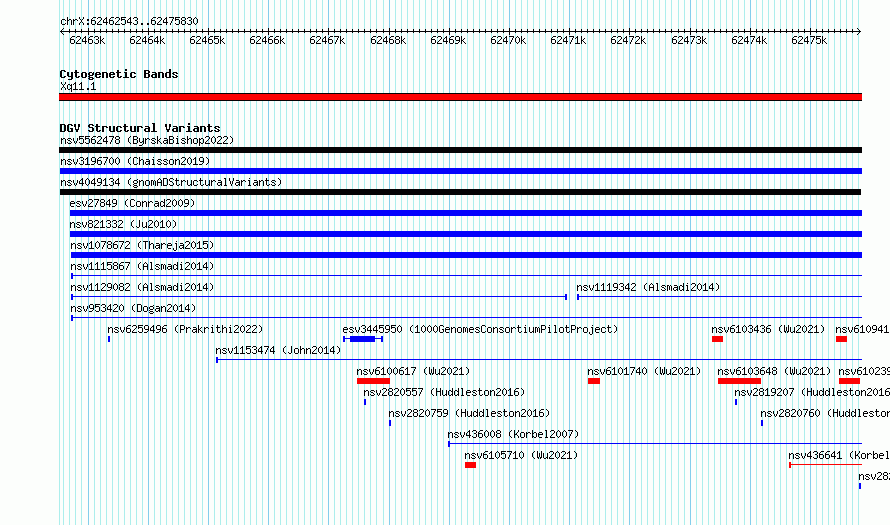Click red nsv6103648 variant block
The image size is (890, 525).
[x=739, y=381]
